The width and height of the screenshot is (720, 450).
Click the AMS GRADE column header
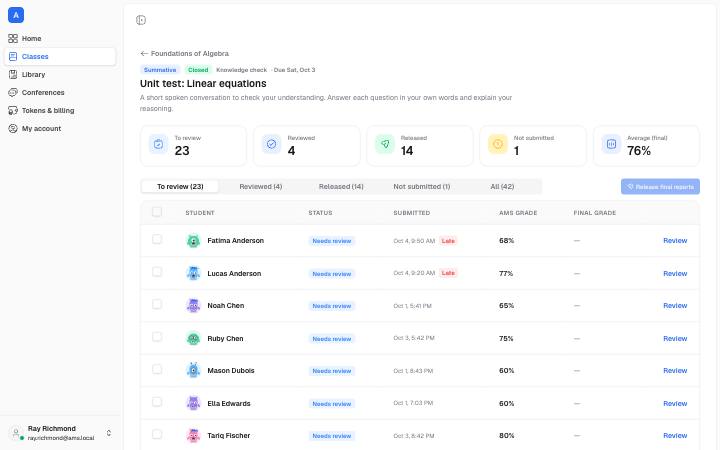point(518,213)
